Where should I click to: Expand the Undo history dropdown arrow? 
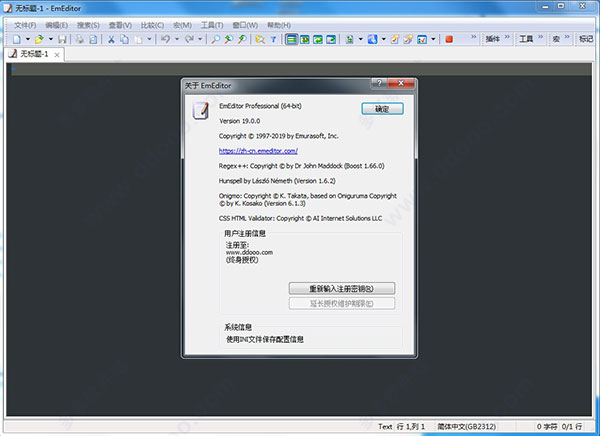(x=177, y=39)
